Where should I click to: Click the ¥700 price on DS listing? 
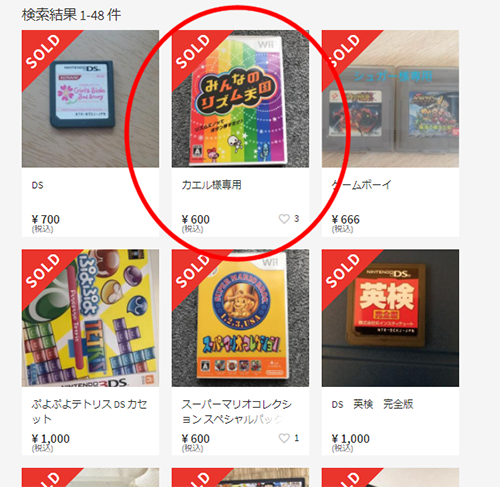click(46, 220)
